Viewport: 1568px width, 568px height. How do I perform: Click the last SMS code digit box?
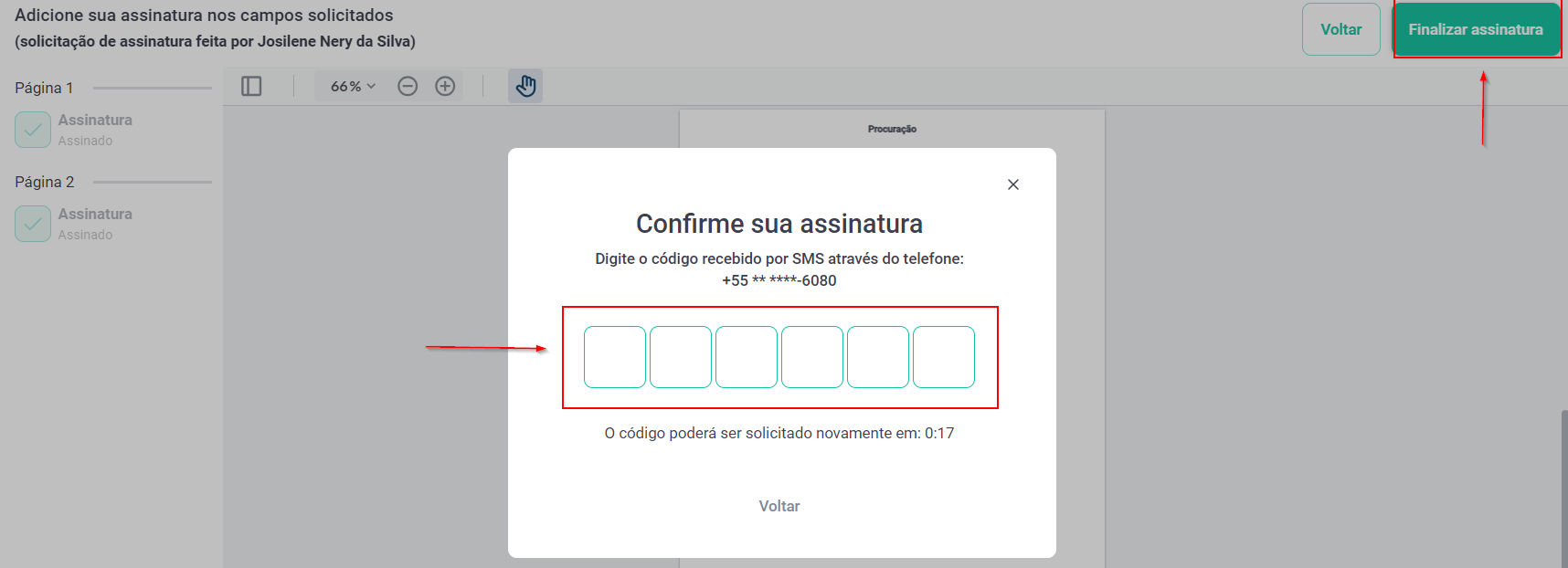pos(944,357)
